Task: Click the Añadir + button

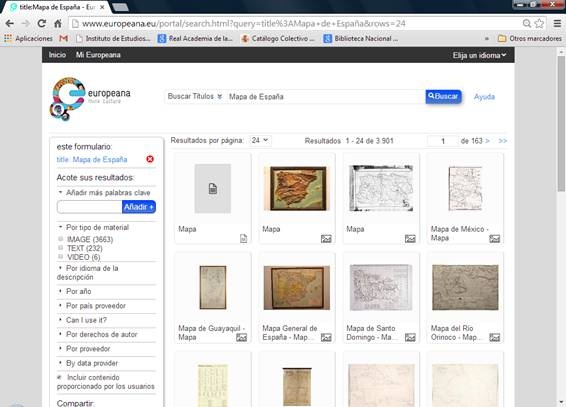Action: pyautogui.click(x=139, y=207)
